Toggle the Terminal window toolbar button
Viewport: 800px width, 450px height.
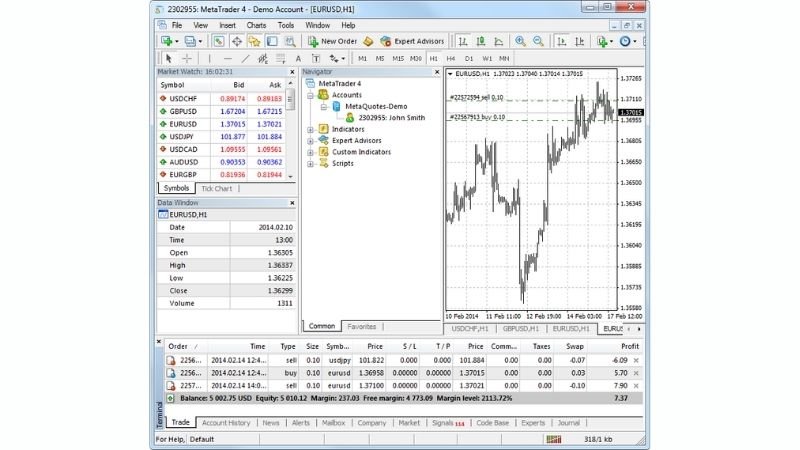[x=272, y=41]
